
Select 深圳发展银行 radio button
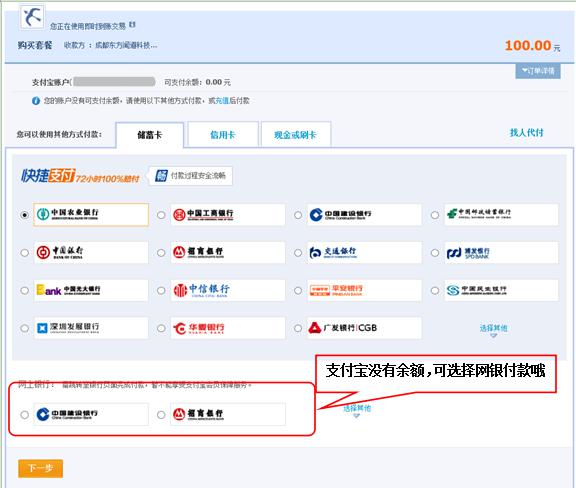24,328
